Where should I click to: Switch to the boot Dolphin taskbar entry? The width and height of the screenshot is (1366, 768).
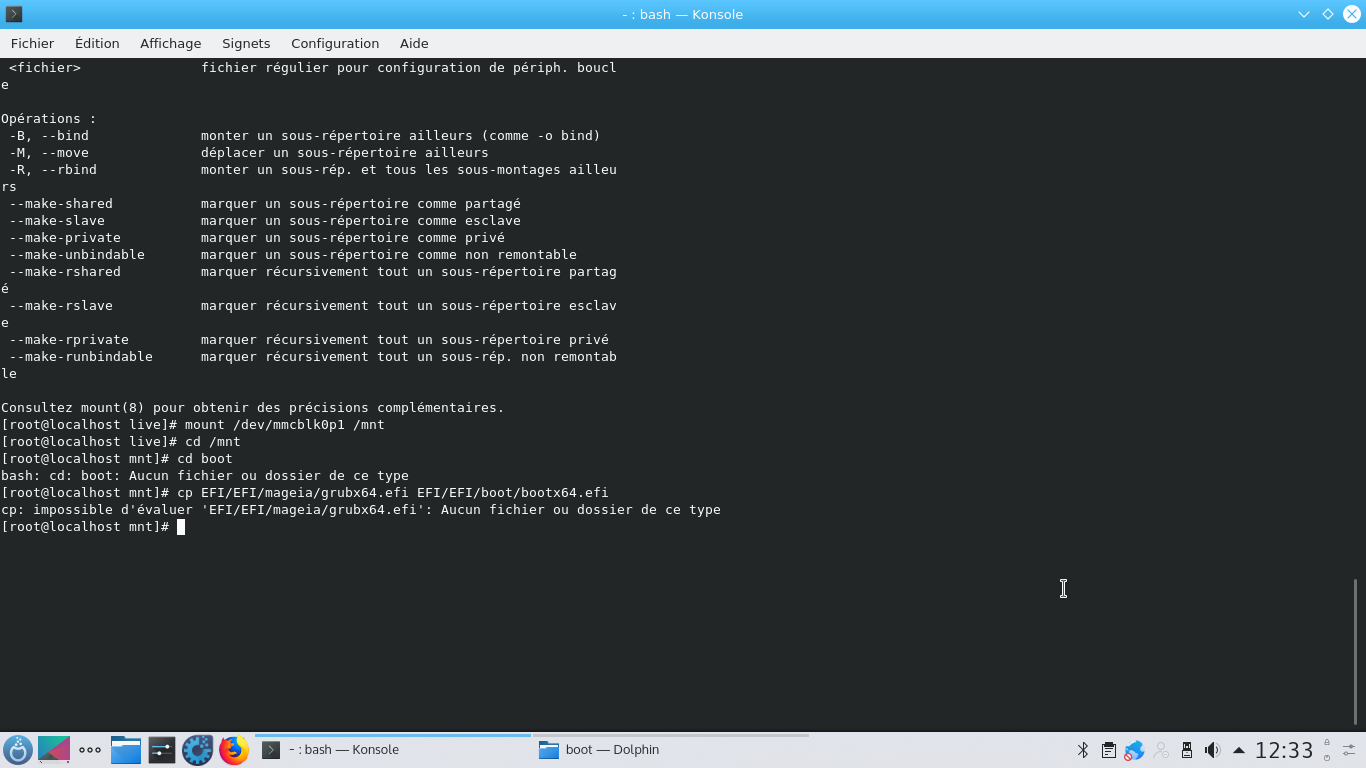pyautogui.click(x=670, y=750)
